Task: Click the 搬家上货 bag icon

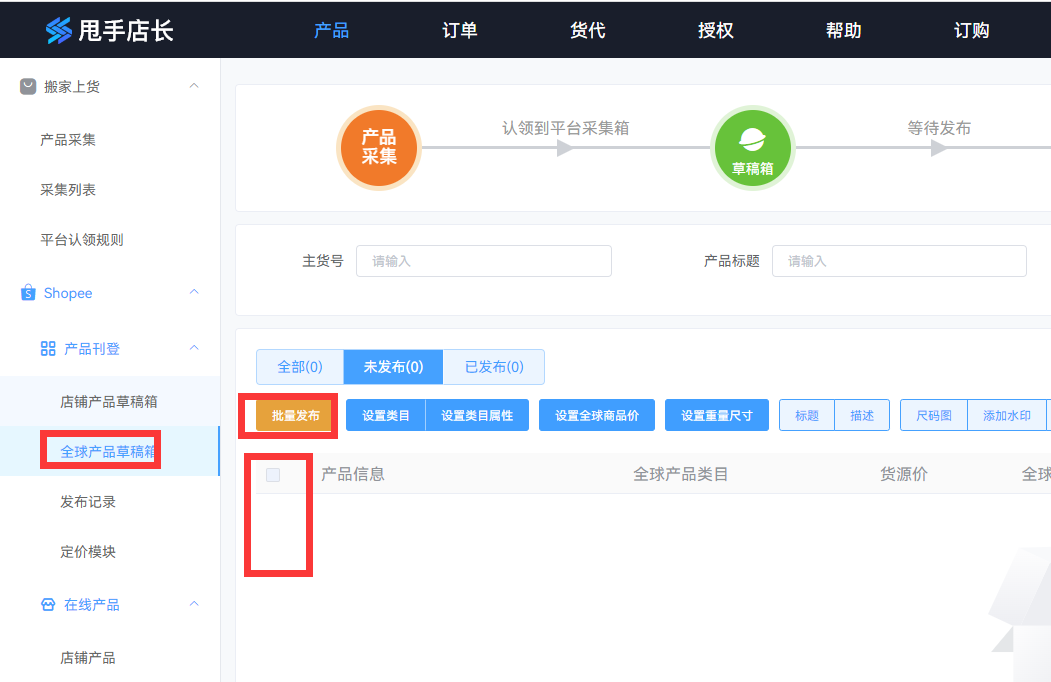Action: click(x=28, y=87)
